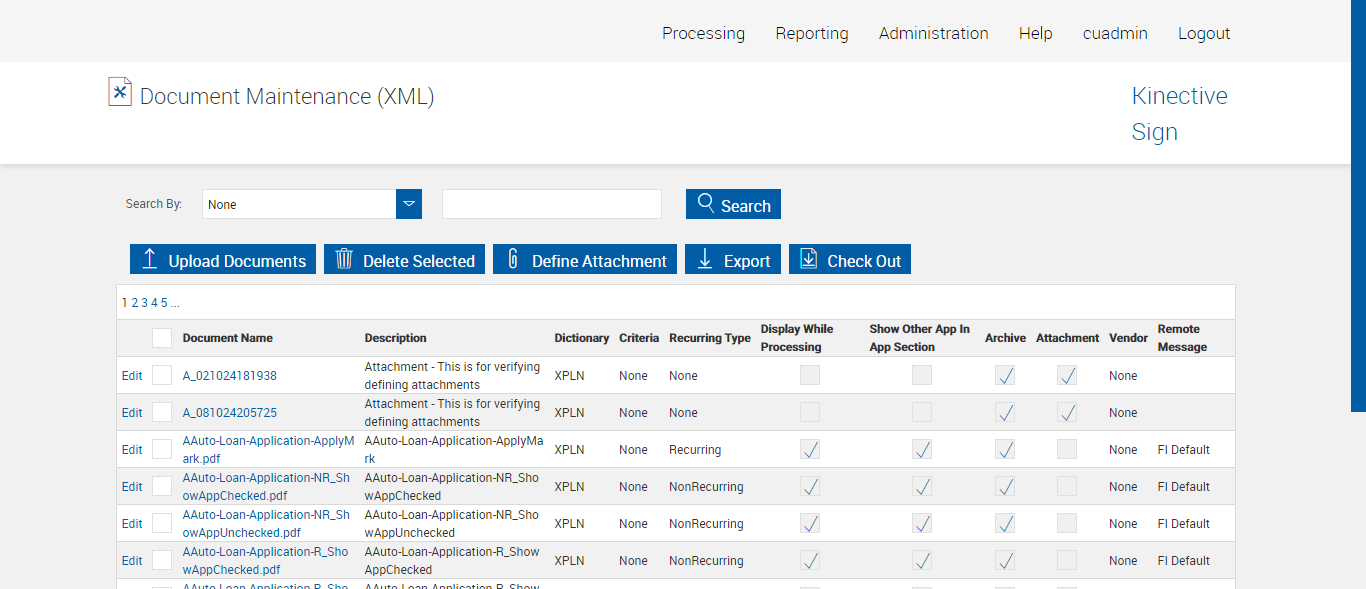Click the Logout link
The image size is (1366, 589).
click(x=1204, y=33)
